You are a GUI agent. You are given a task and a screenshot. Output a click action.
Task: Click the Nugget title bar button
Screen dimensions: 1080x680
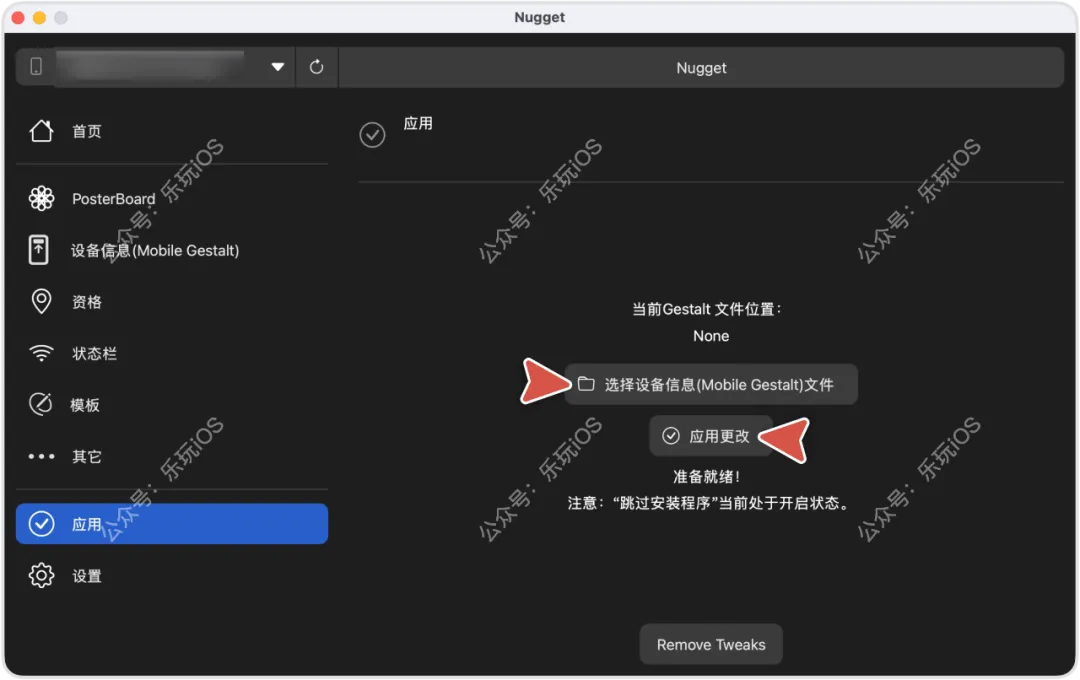point(701,68)
